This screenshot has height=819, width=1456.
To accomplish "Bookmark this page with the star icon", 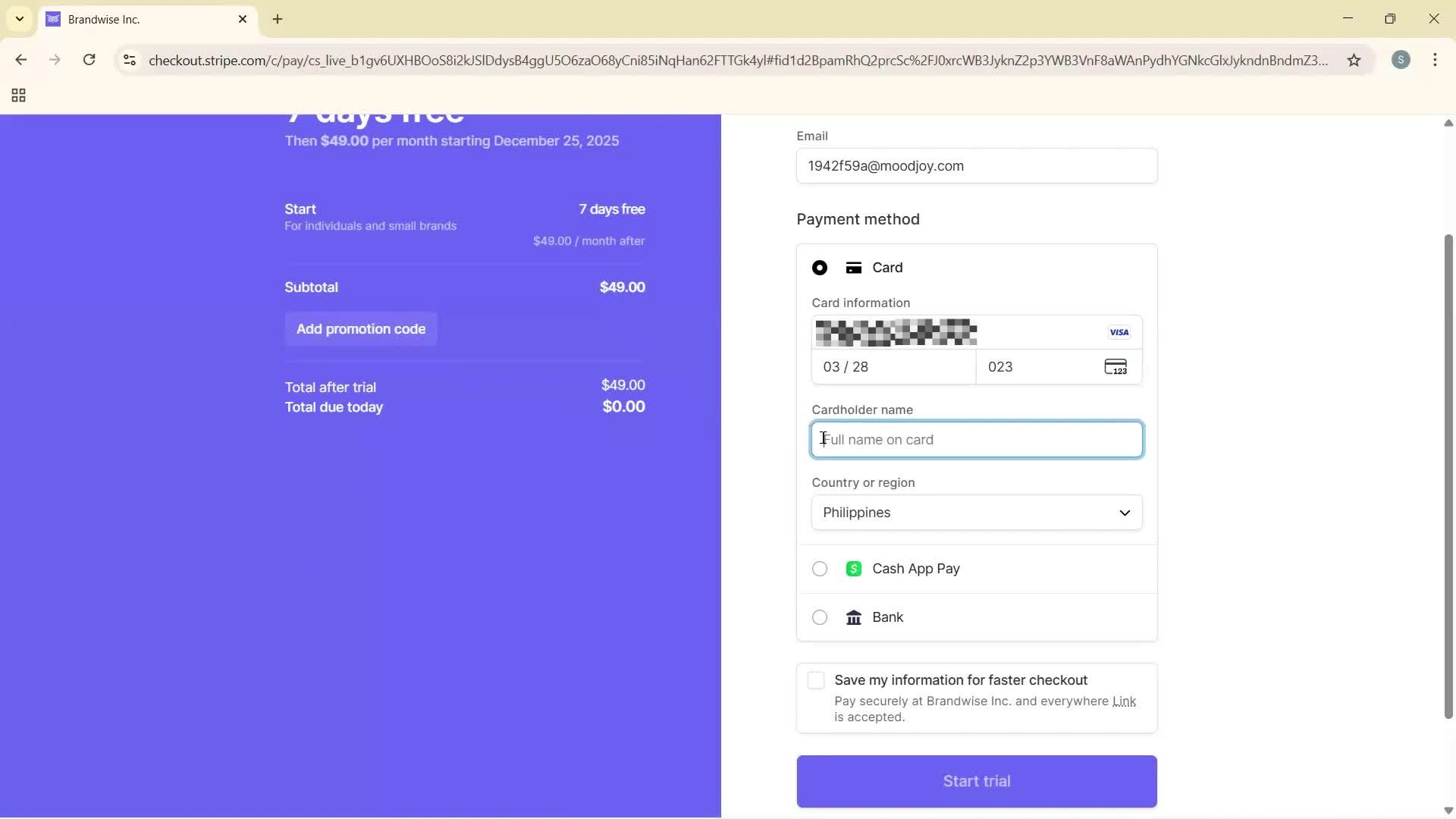I will coord(1355,61).
